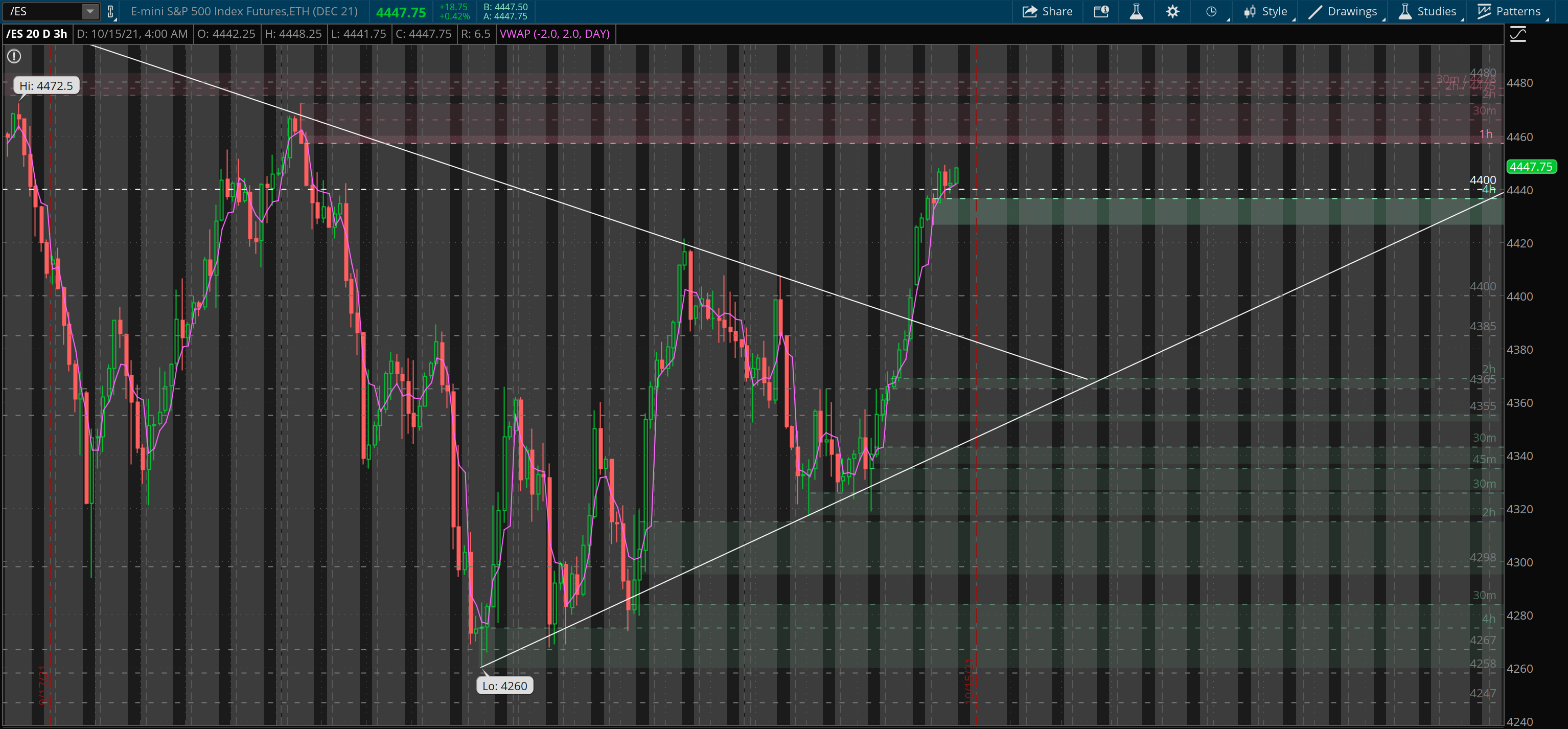Toggle the price axis scale icon
This screenshot has height=729, width=1568.
1517,34
